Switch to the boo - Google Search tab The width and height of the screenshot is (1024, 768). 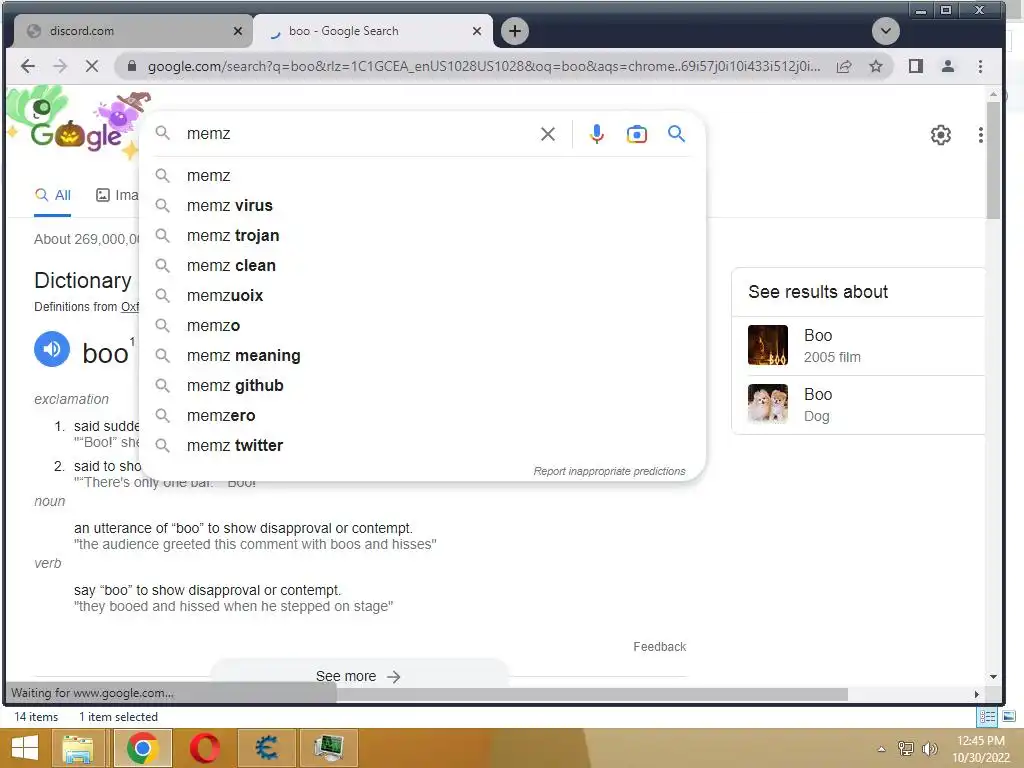click(372, 31)
